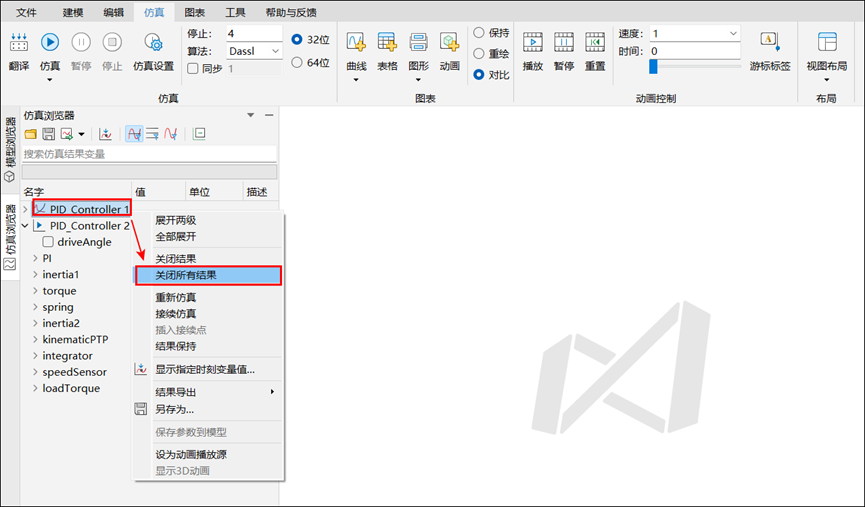The width and height of the screenshot is (865, 507).
Task: Toggle the highlighted curve filter icon
Action: tap(134, 134)
